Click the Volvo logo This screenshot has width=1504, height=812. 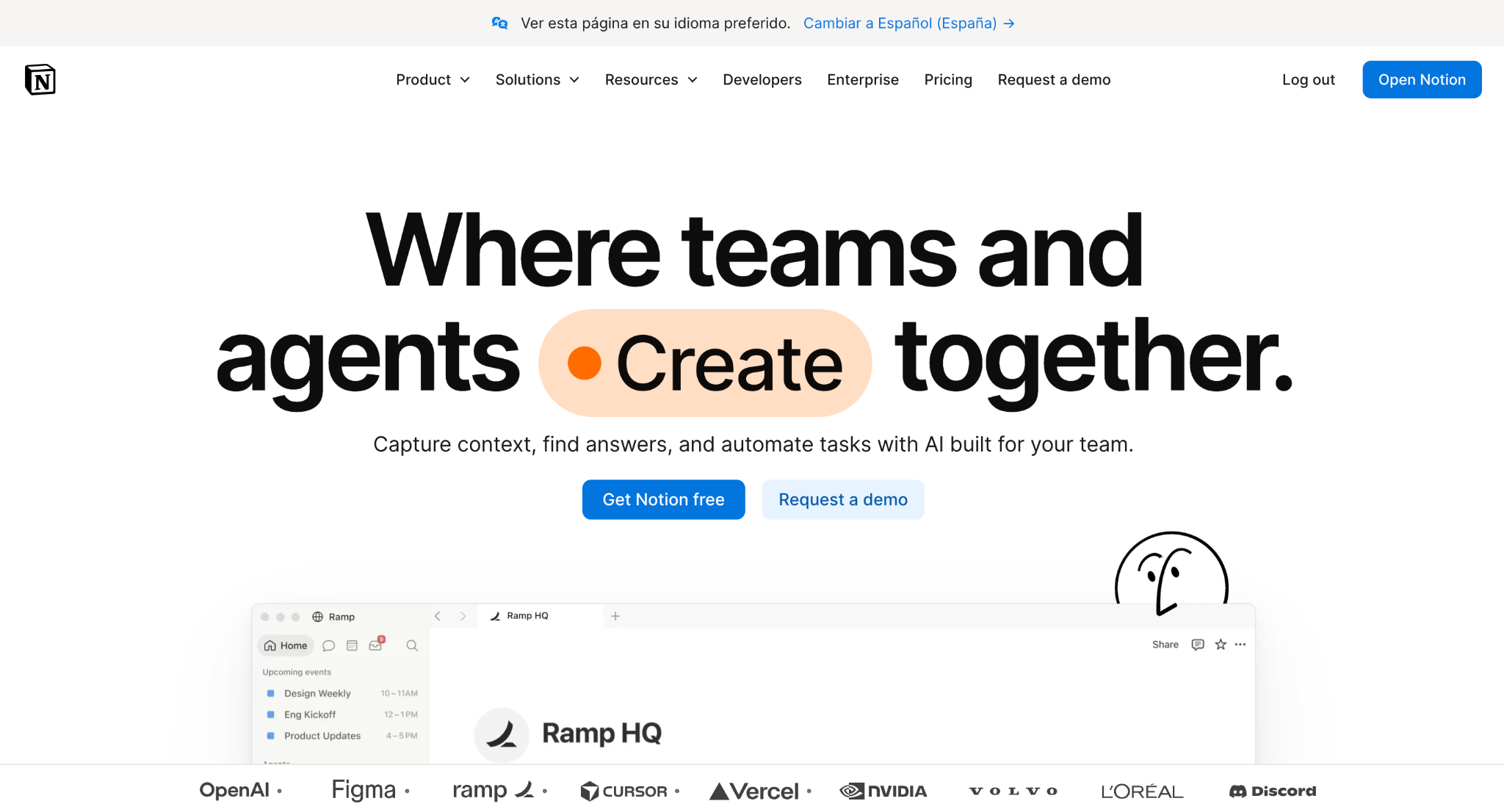pyautogui.click(x=1013, y=791)
